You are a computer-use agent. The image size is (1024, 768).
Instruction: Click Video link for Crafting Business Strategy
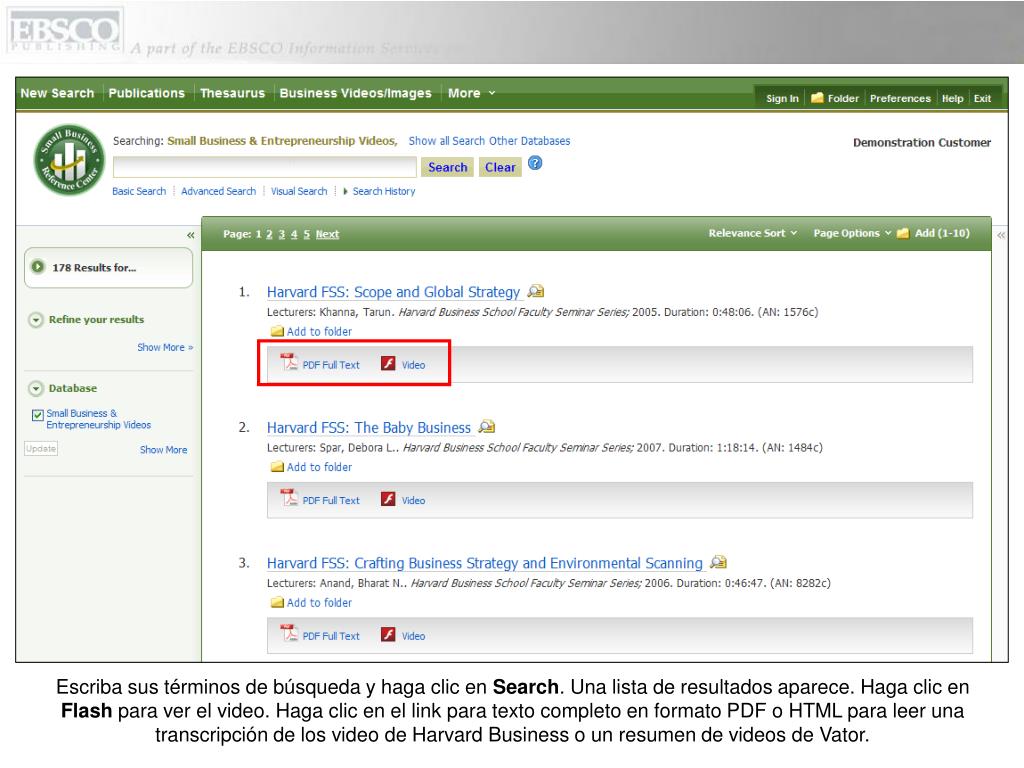413,636
